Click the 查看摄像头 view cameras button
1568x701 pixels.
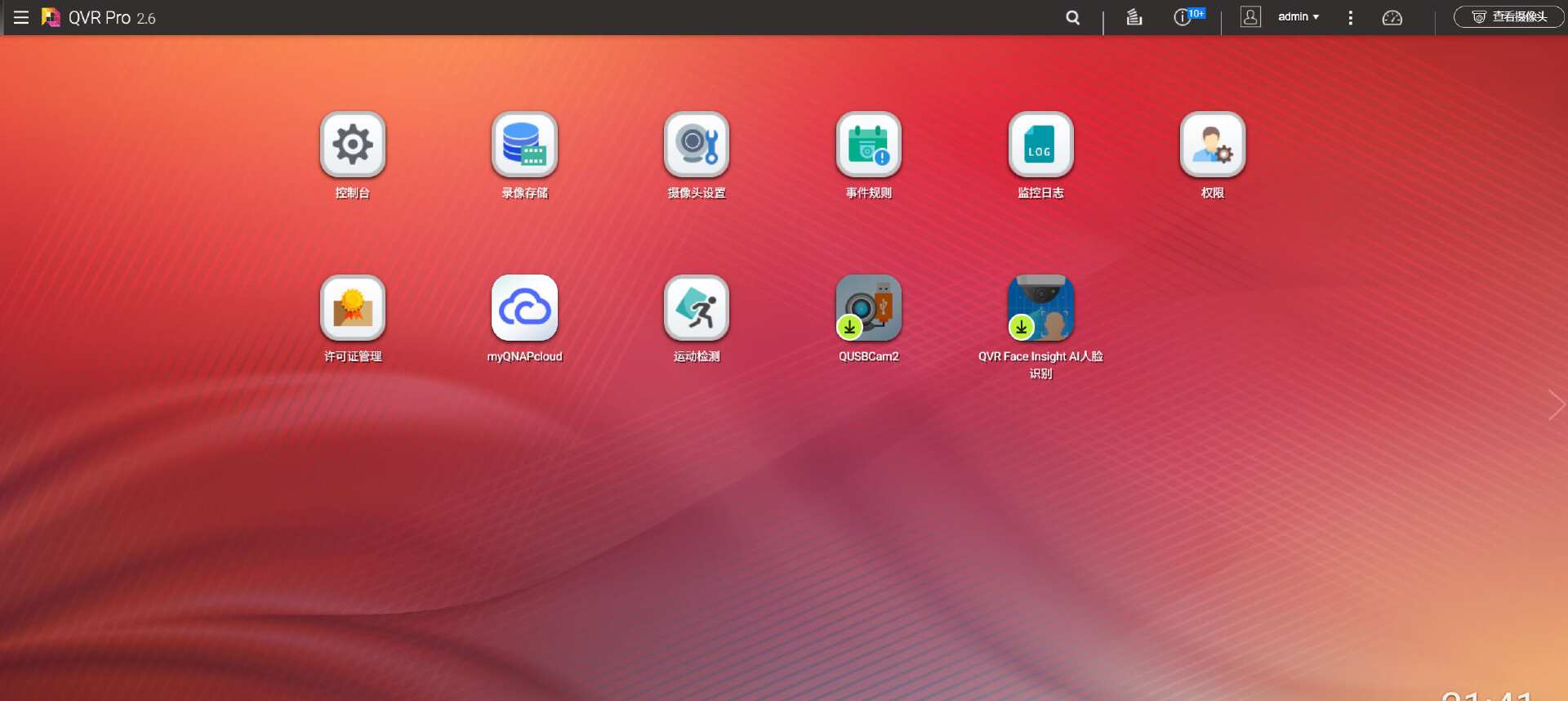(1509, 17)
